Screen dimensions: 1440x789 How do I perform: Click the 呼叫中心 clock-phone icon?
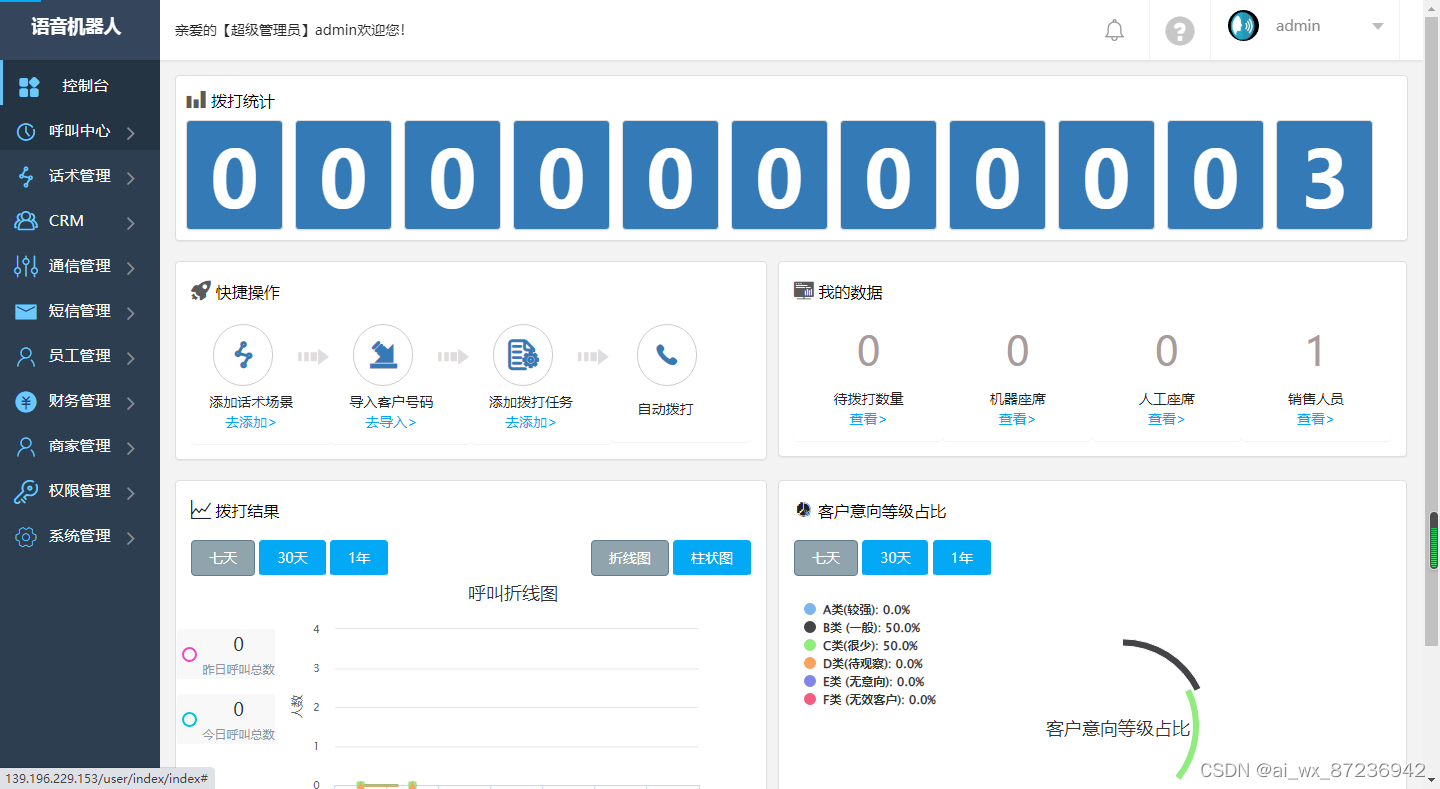tap(27, 131)
